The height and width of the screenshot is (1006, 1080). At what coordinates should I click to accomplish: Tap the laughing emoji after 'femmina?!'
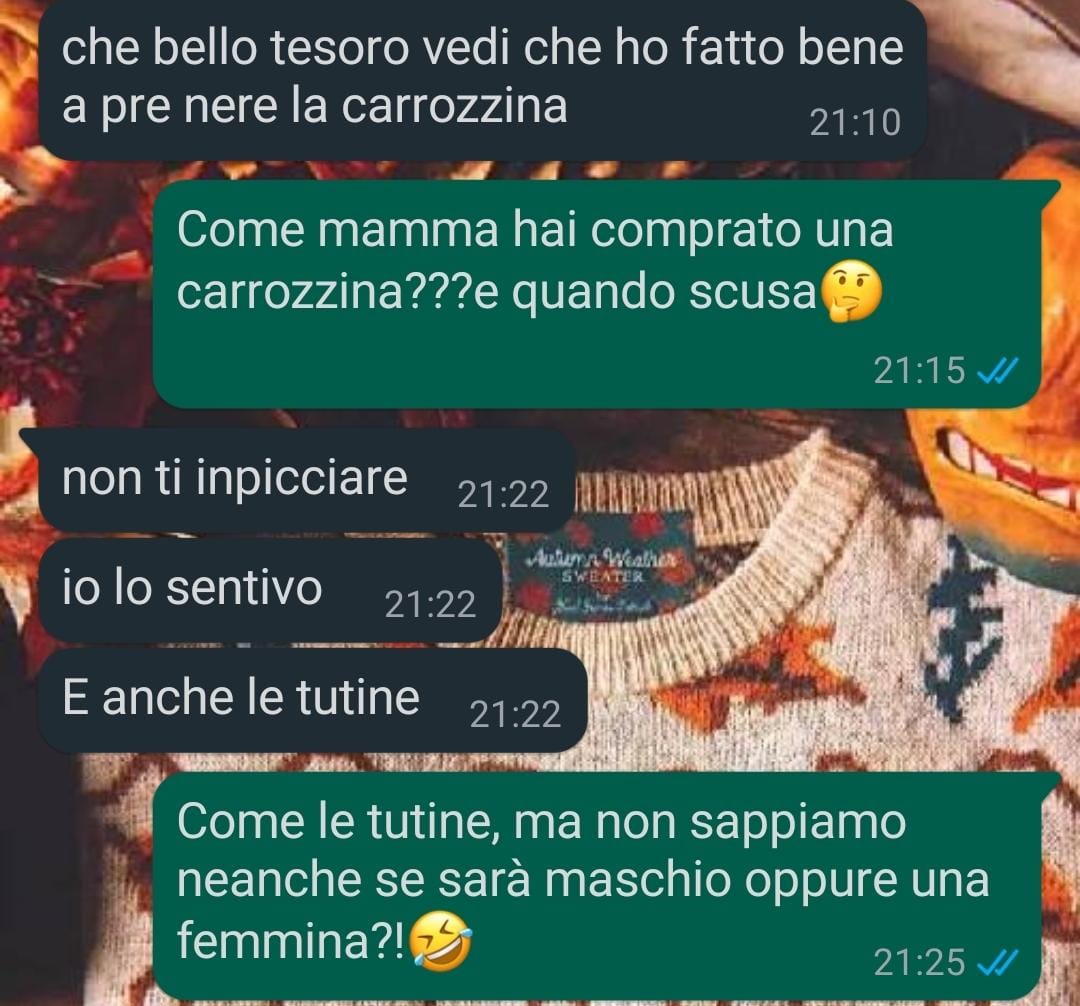coord(441,941)
